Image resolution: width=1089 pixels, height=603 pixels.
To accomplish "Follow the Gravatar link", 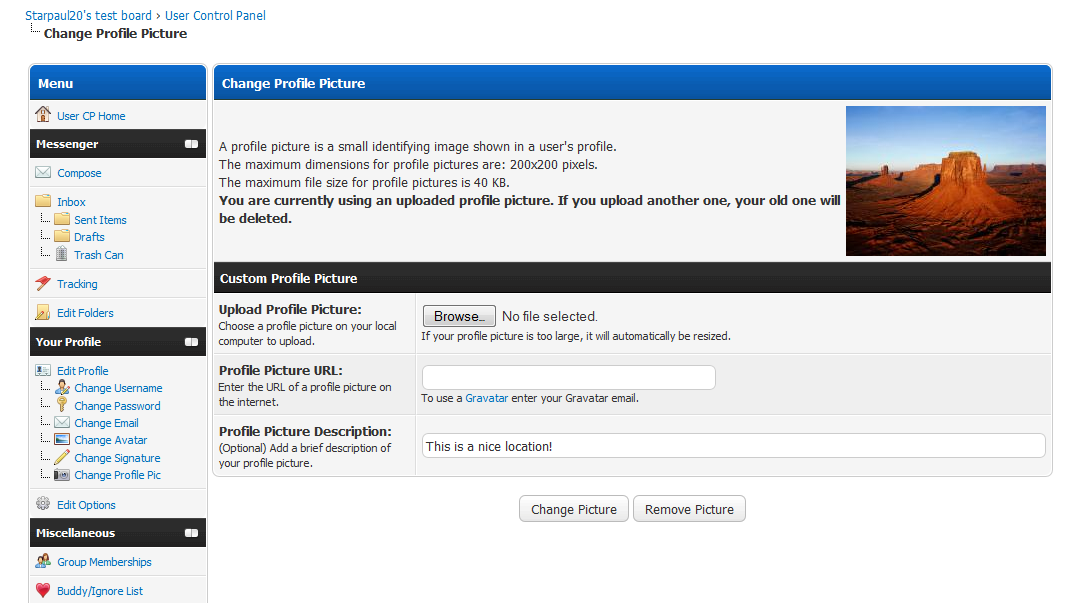I will point(487,398).
